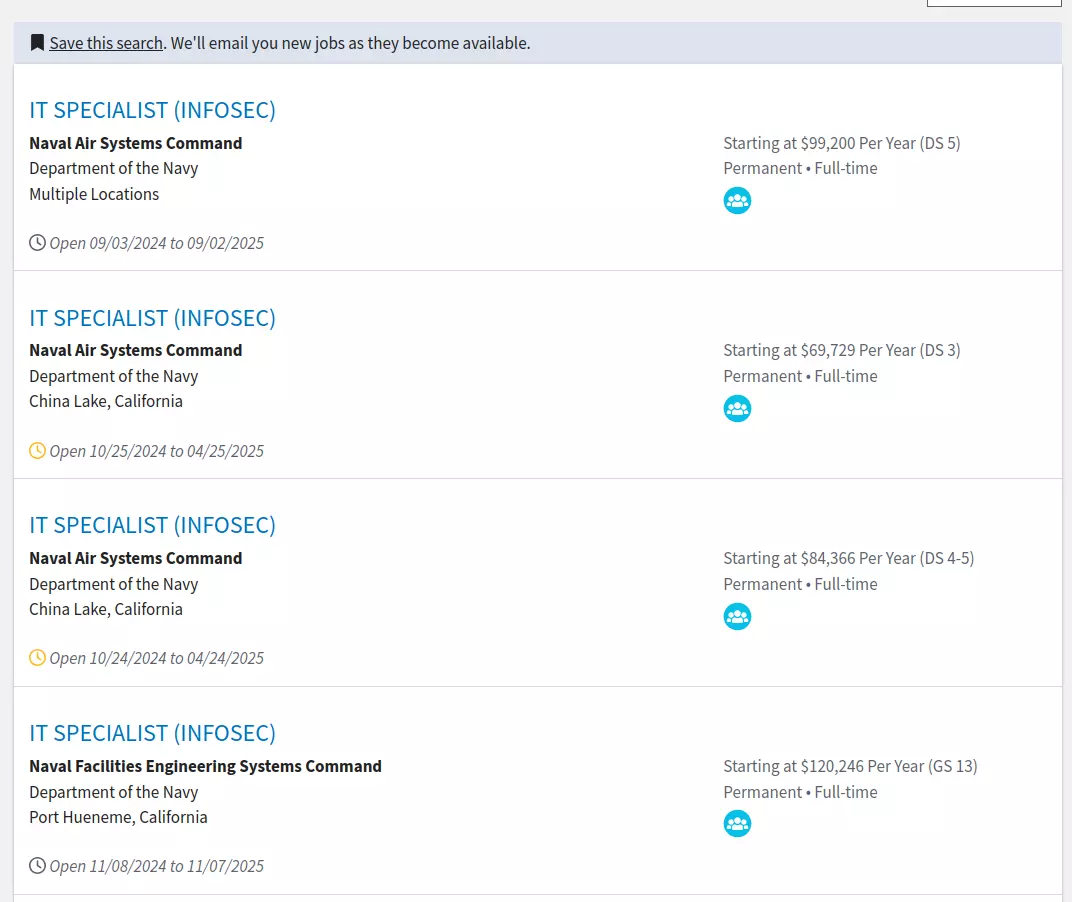Select 'Open 11/08/2024 to 11/07/2025' date text
This screenshot has height=902, width=1072.
tap(157, 866)
